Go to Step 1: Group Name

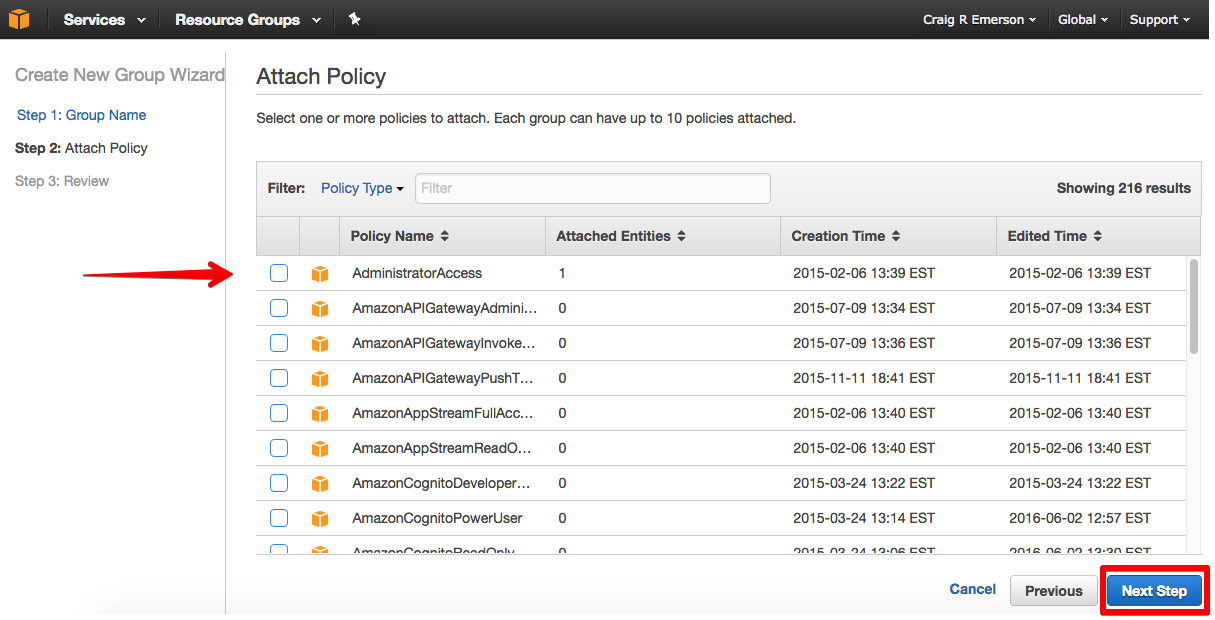pos(82,115)
